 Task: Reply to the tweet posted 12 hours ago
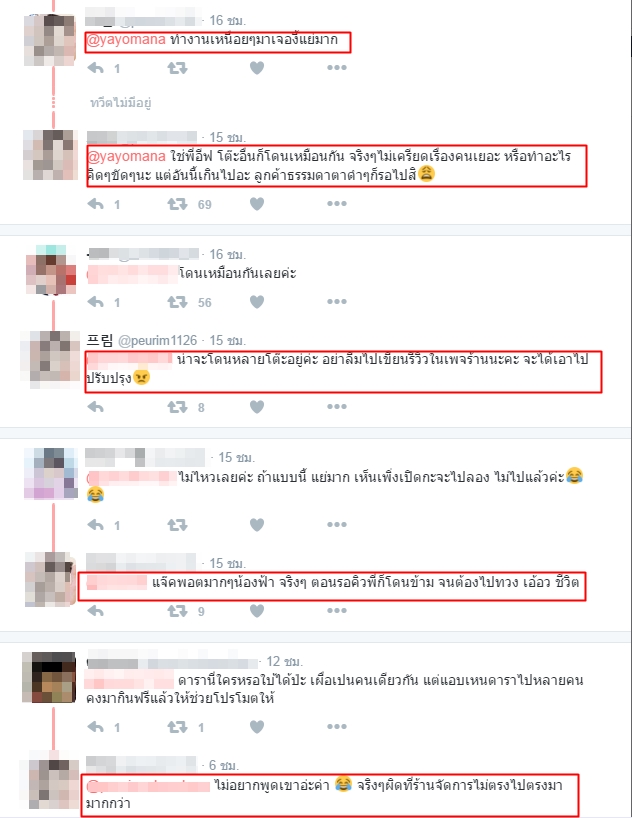[95, 726]
